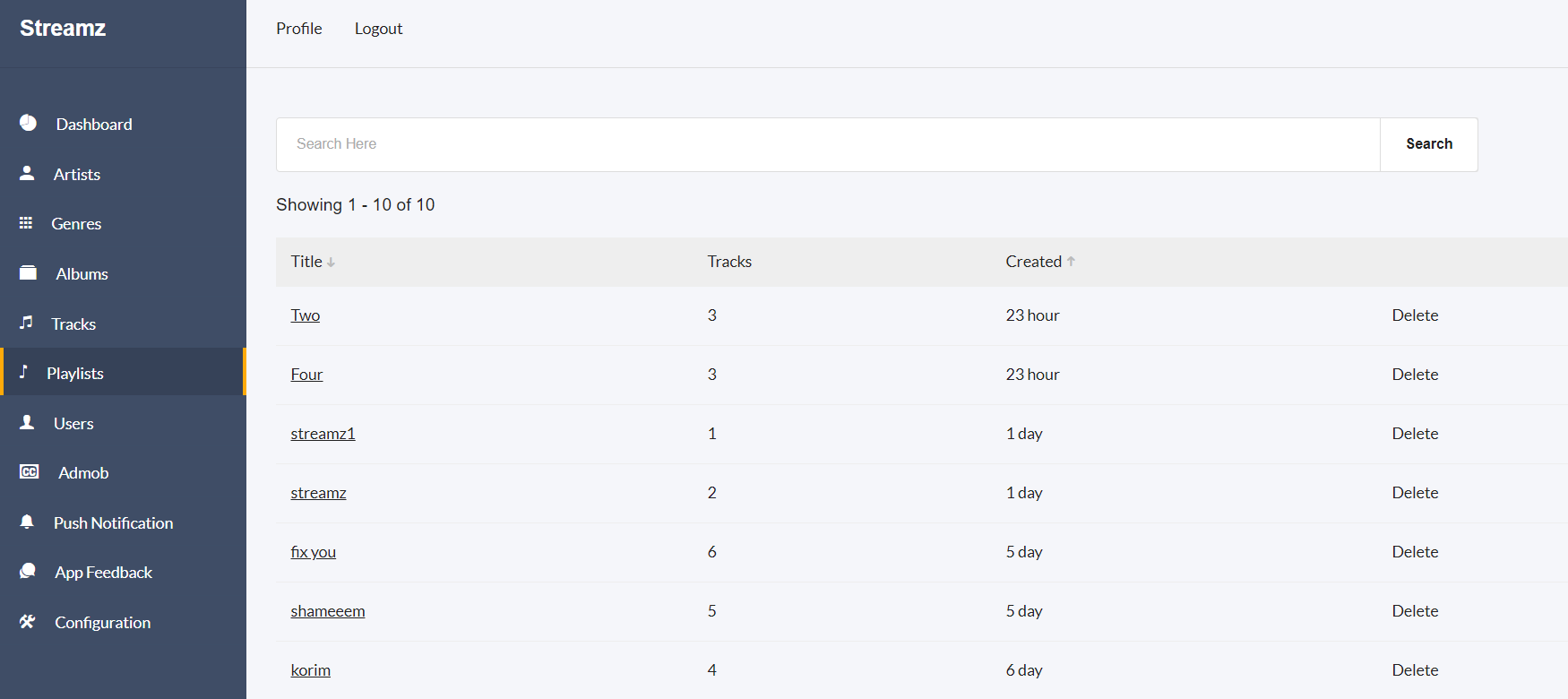Viewport: 1568px width, 699px height.
Task: Click the Admob CC icon
Action: 30,471
